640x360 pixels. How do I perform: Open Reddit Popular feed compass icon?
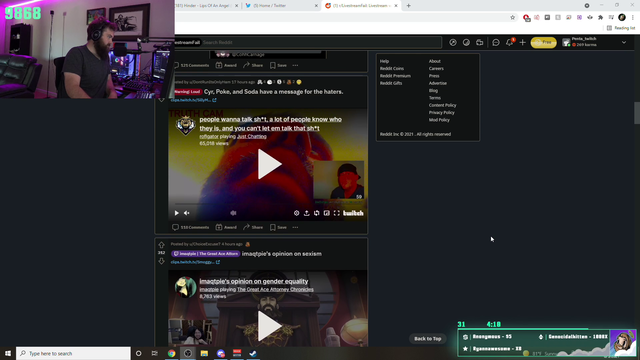453,42
